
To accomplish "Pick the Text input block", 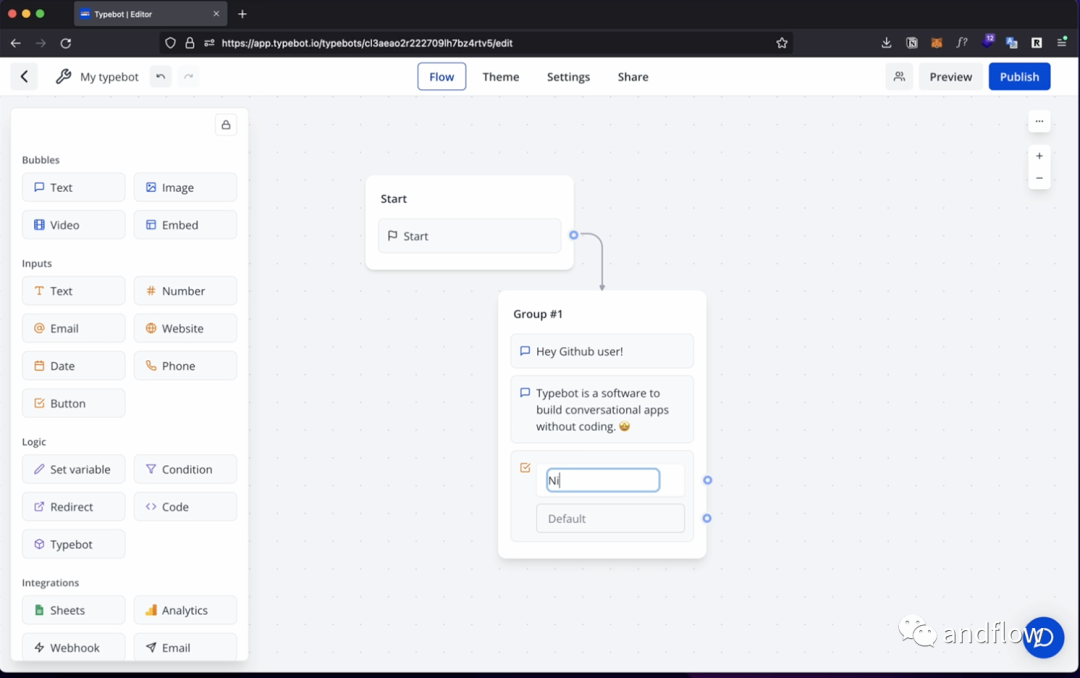I will tap(74, 291).
